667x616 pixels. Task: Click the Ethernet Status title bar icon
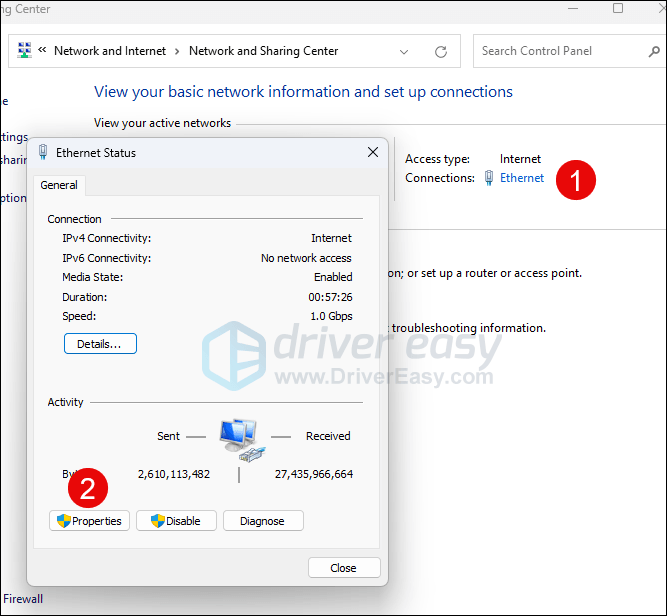[x=43, y=153]
